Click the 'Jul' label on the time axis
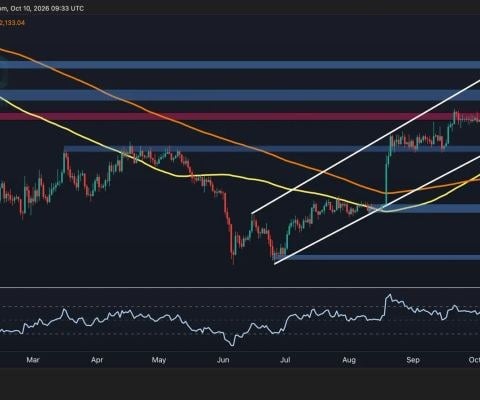This screenshot has height=400, width=480. [x=285, y=360]
